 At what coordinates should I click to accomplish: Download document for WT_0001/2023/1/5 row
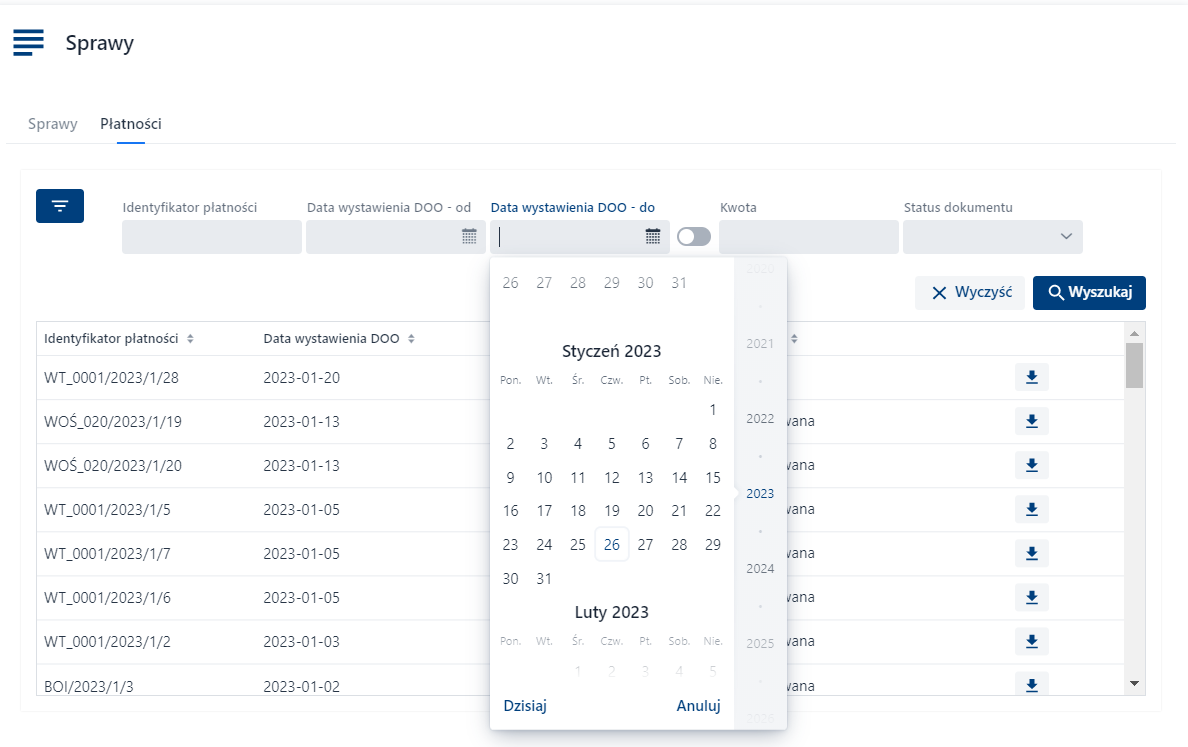pyautogui.click(x=1032, y=509)
